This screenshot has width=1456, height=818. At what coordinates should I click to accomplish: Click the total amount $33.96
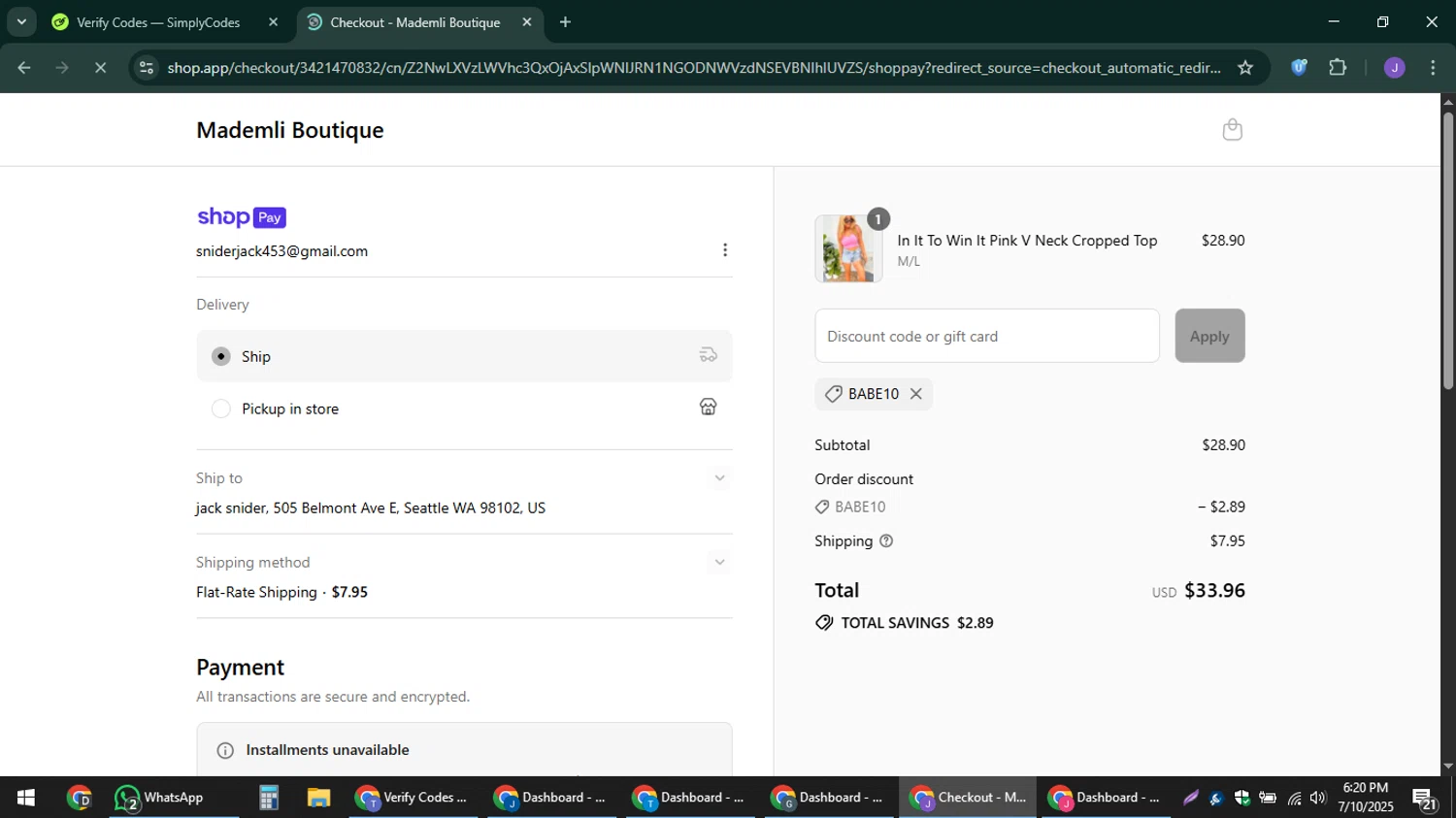[x=1214, y=590]
